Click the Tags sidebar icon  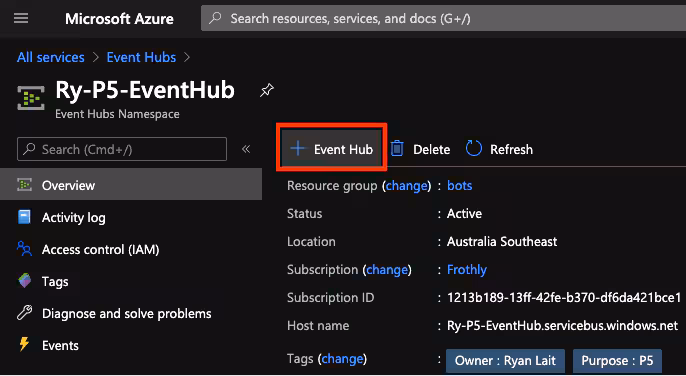24,281
